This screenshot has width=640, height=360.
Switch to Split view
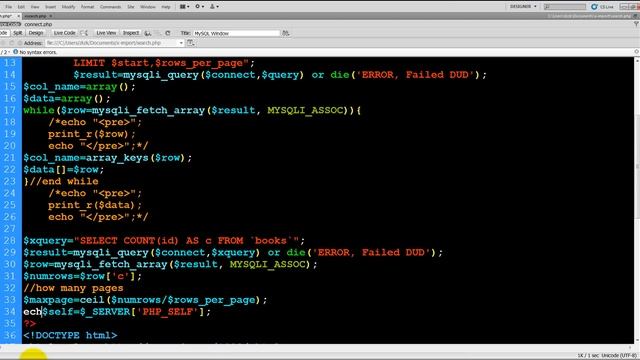(18, 33)
